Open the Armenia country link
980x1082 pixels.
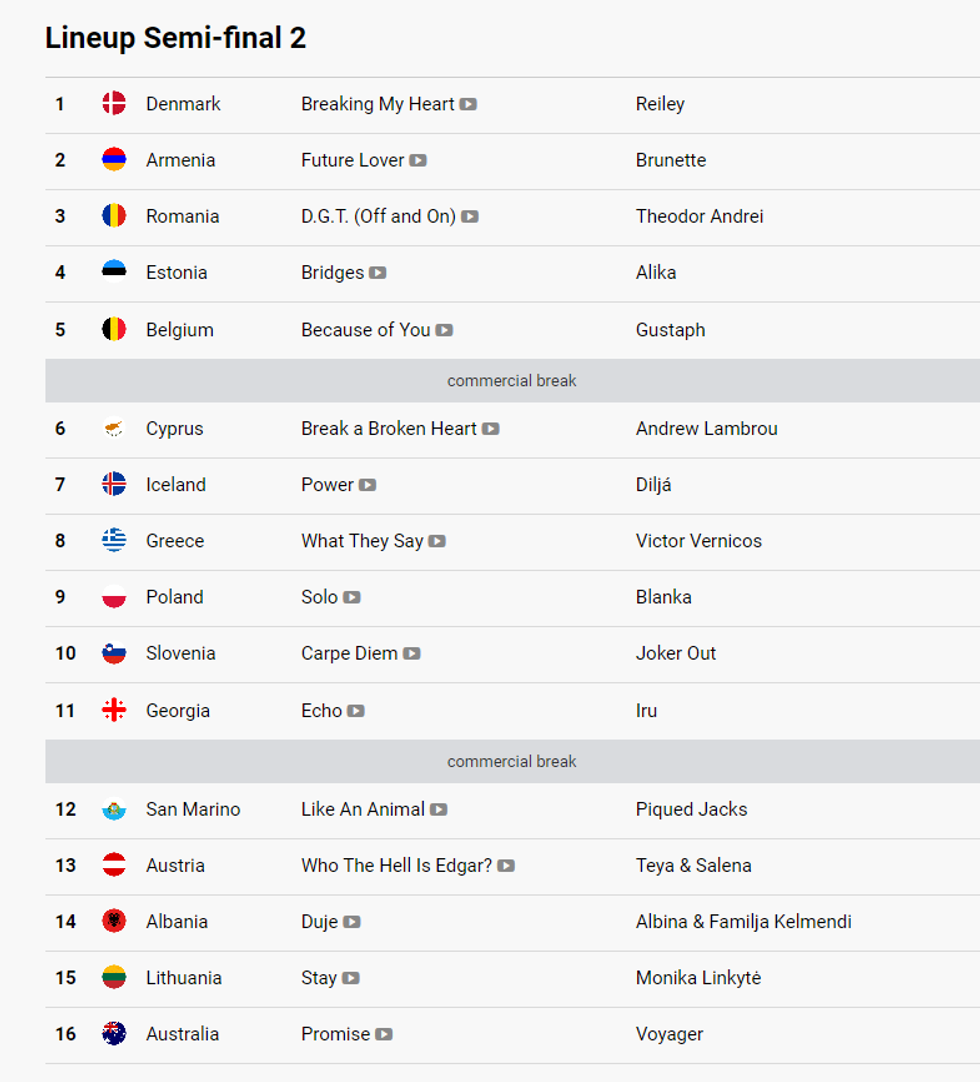[x=180, y=160]
